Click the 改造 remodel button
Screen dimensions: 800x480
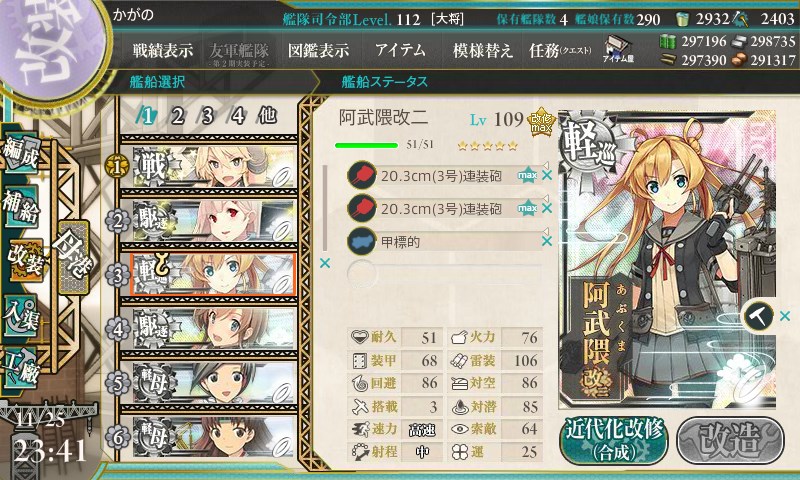[730, 440]
